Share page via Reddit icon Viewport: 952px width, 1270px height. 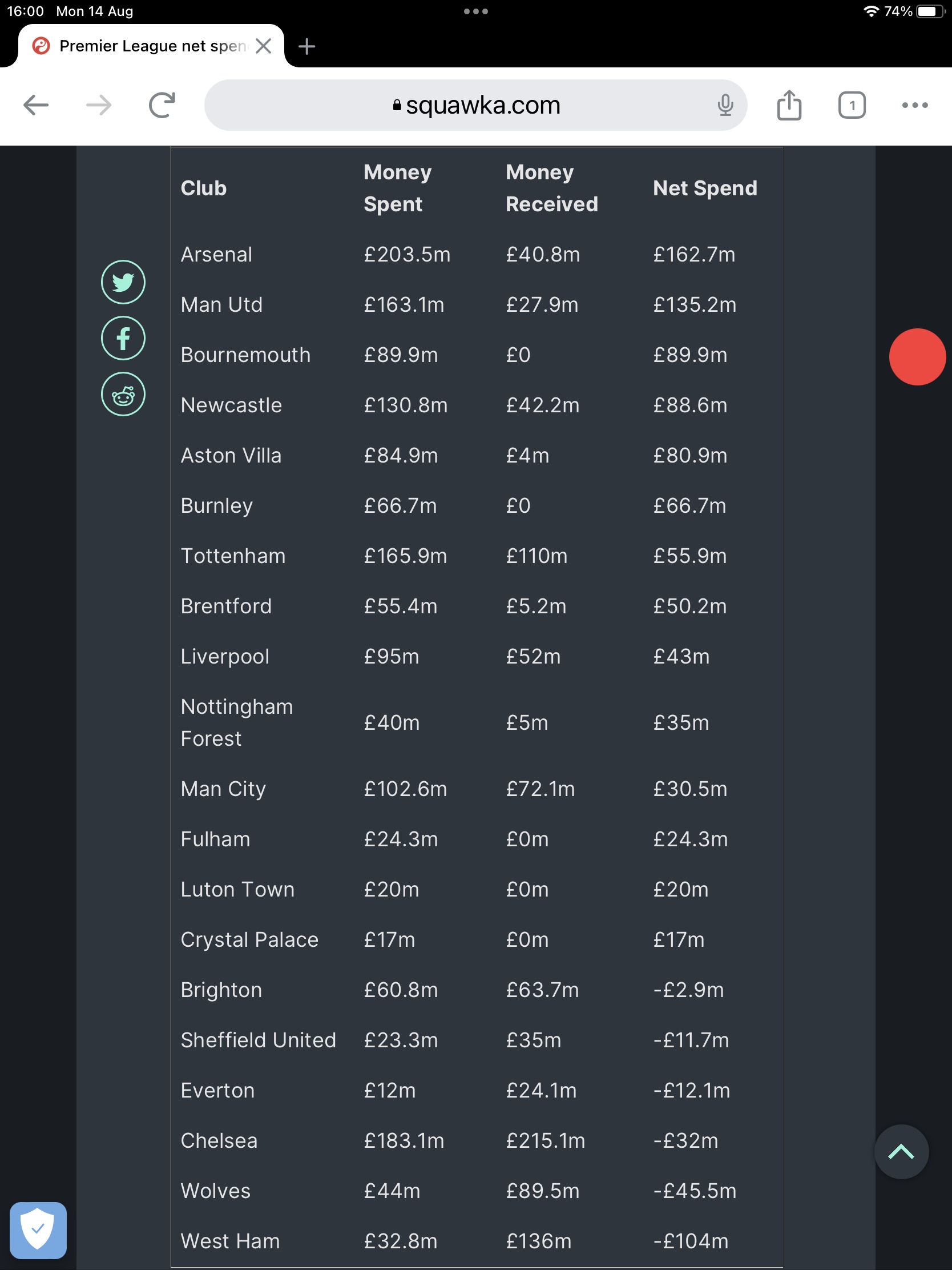point(123,395)
